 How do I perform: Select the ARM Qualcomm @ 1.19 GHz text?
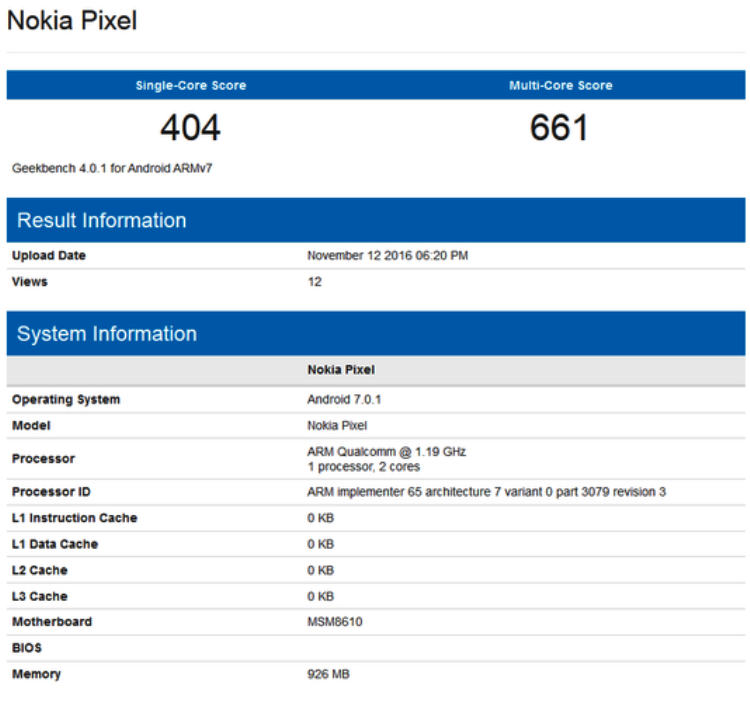386,452
